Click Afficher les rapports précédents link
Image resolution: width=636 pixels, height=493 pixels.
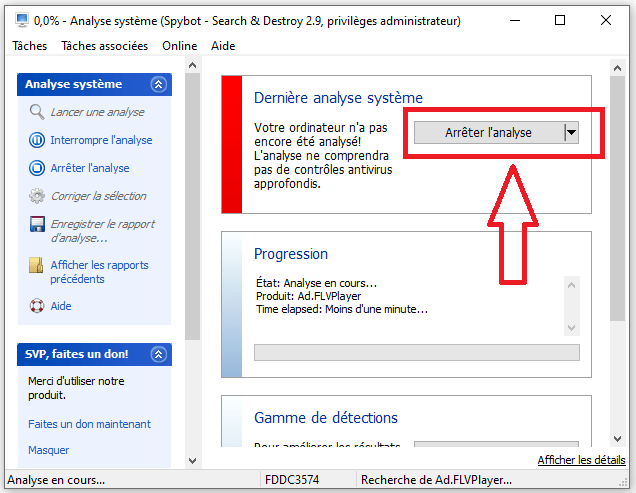[99, 272]
